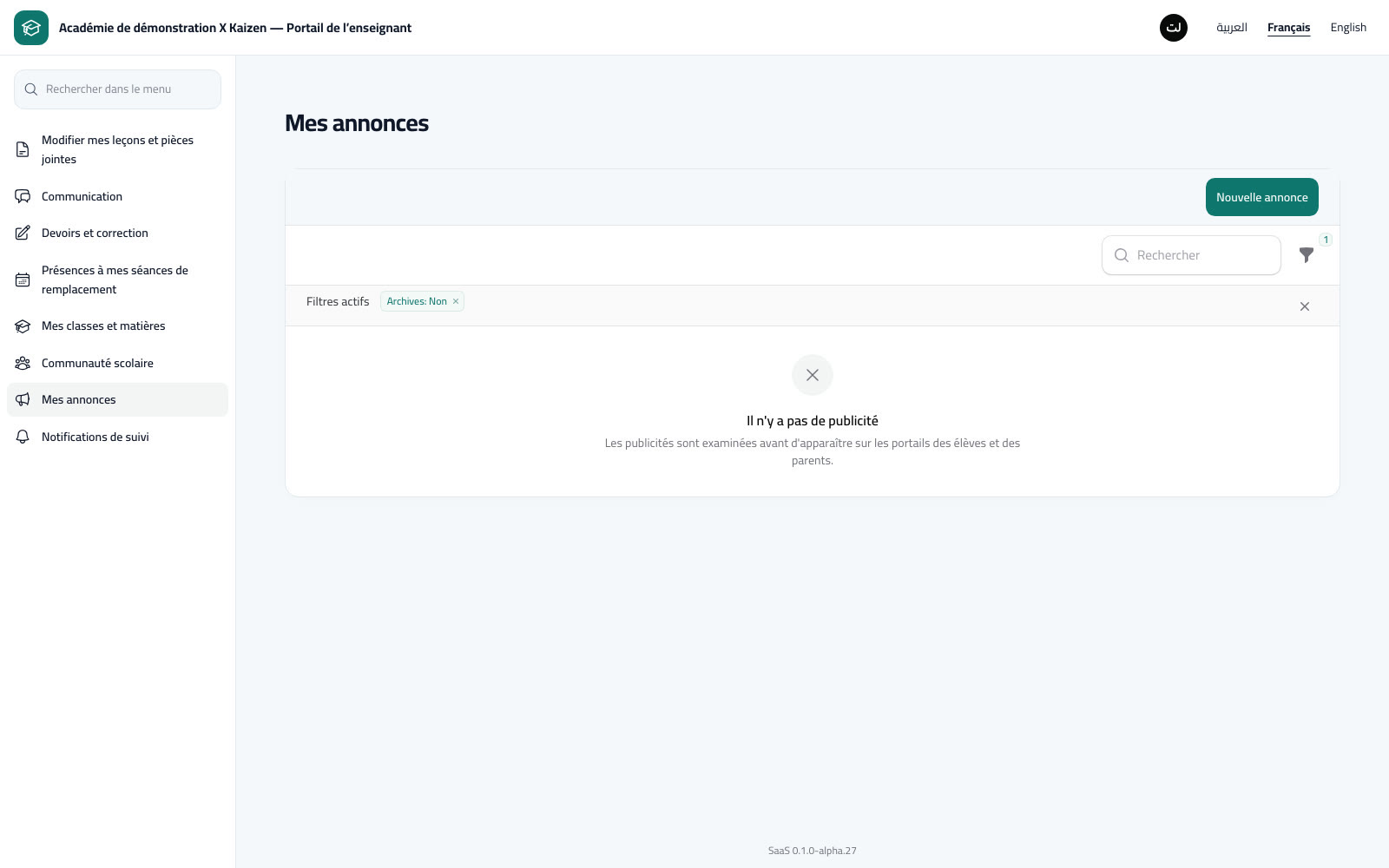Open the user avatar profile circle
Screen dimensions: 1389x868
pos(1174,28)
